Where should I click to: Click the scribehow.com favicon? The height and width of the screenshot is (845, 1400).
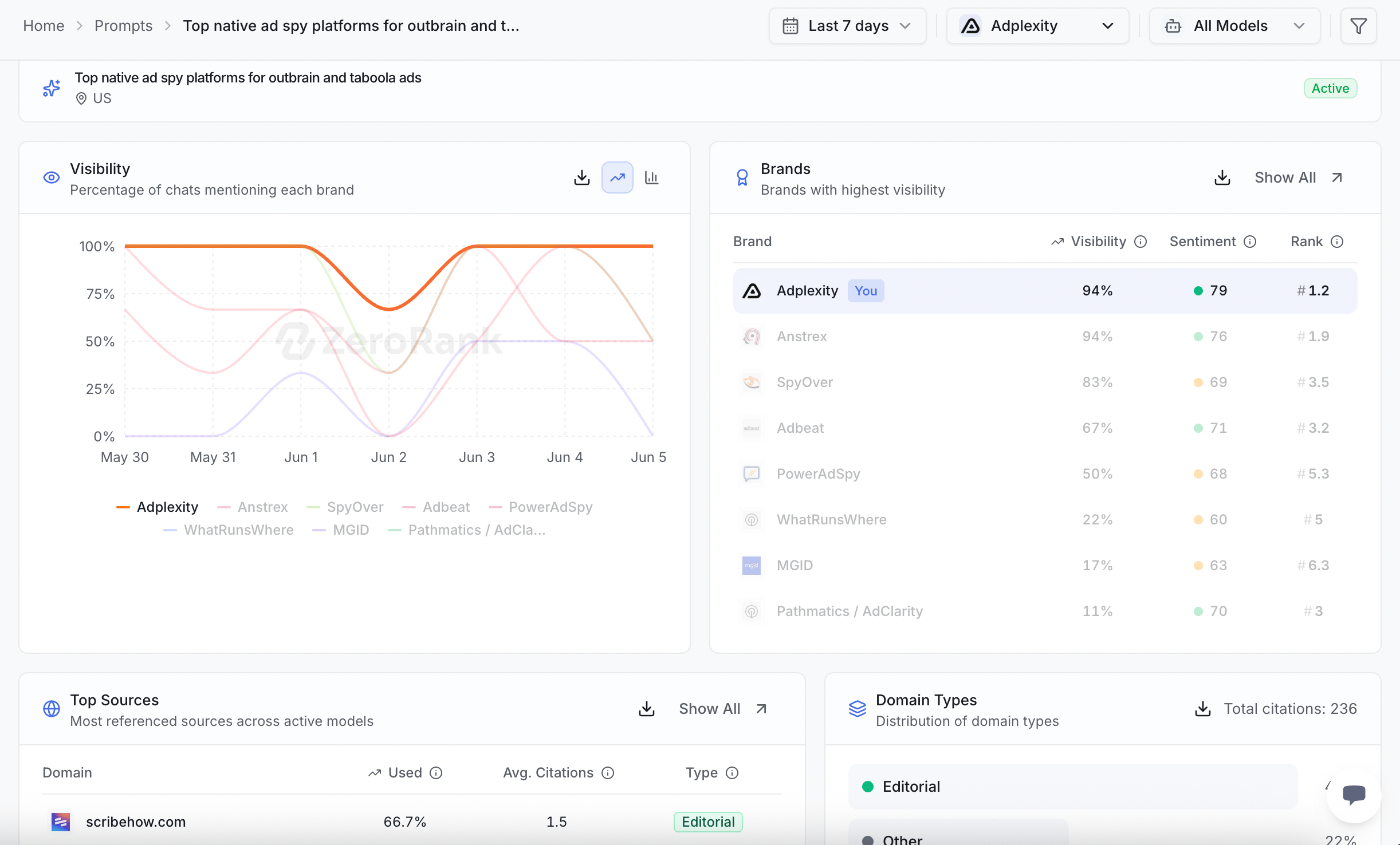[x=61, y=822]
